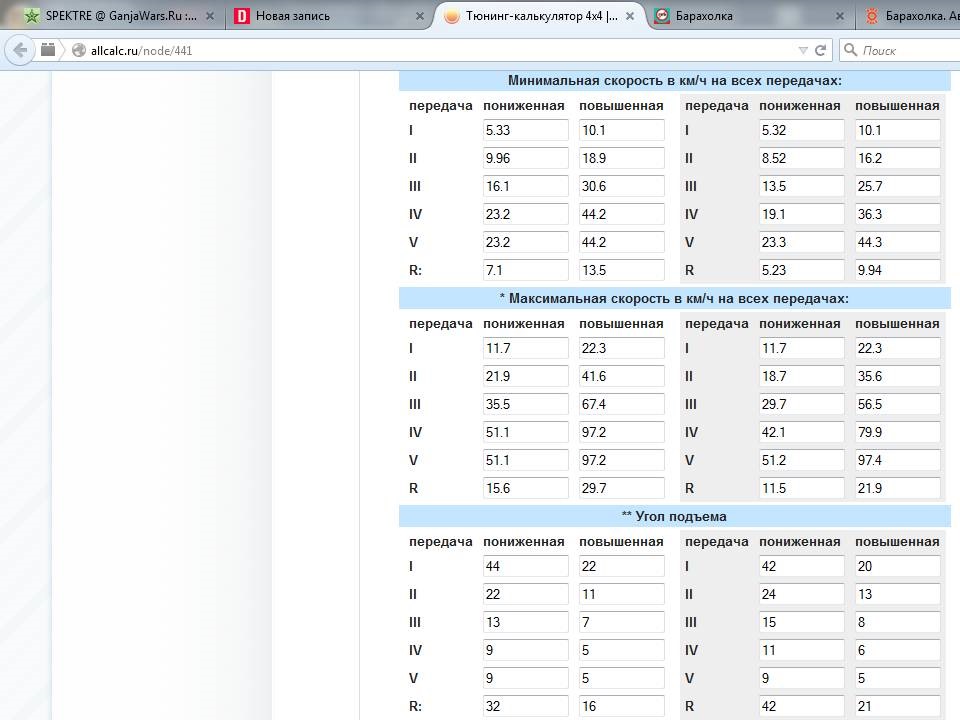This screenshot has width=960, height=720.
Task: Click the site identity globe icon
Action: (x=79, y=50)
